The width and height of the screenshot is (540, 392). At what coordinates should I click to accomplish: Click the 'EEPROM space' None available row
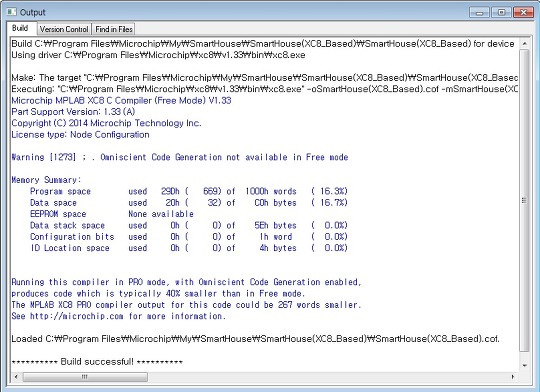112,214
